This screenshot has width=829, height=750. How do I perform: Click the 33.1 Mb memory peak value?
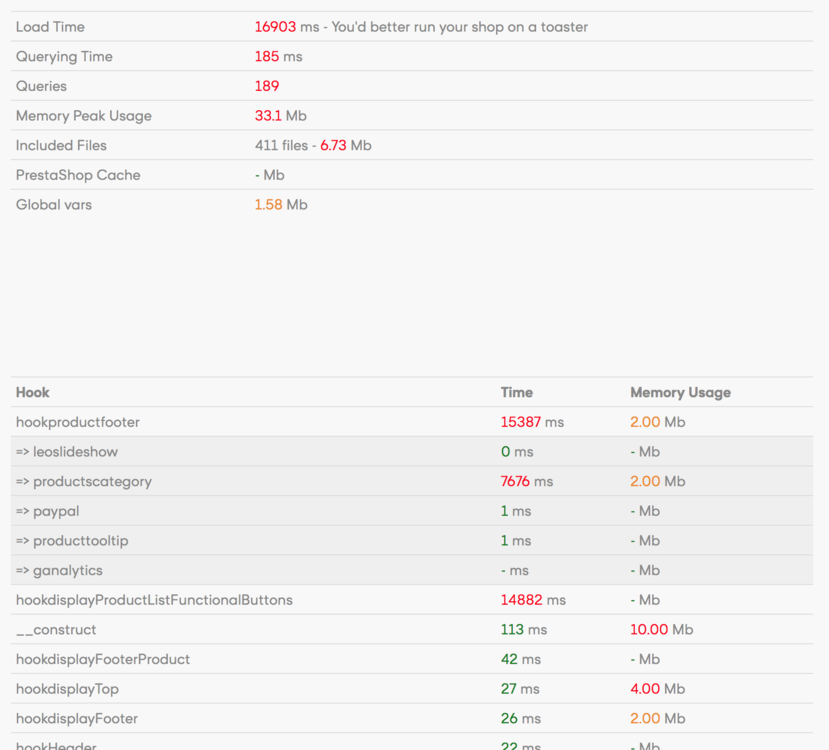pyautogui.click(x=280, y=116)
